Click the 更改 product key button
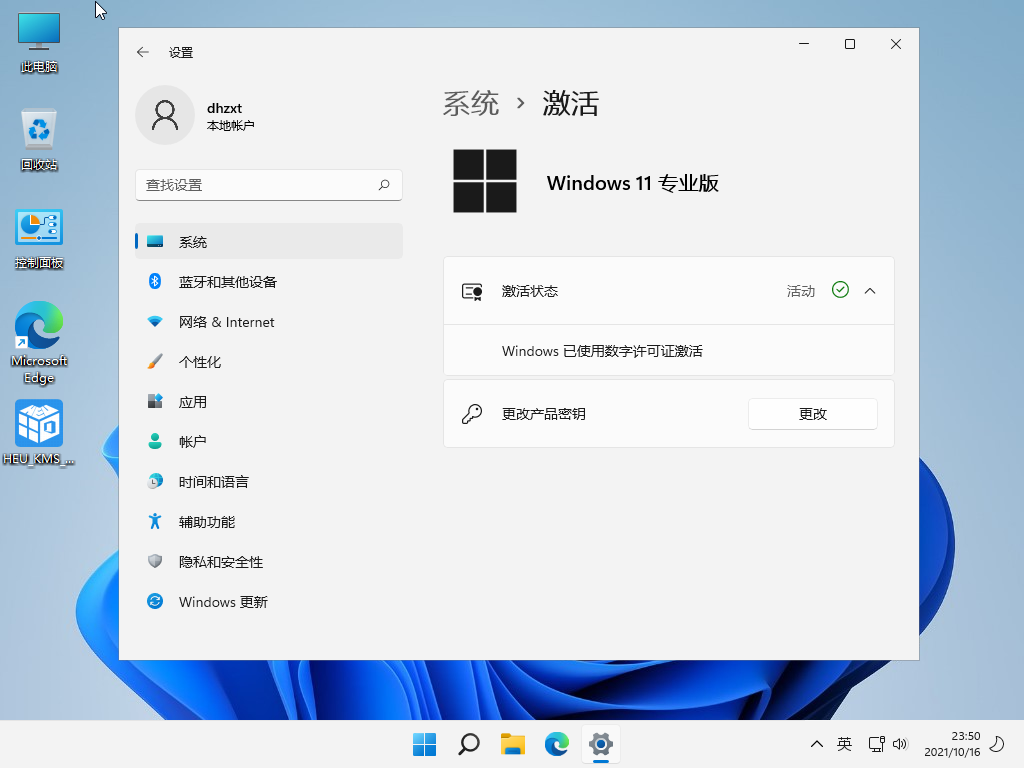The width and height of the screenshot is (1024, 768). click(x=812, y=414)
